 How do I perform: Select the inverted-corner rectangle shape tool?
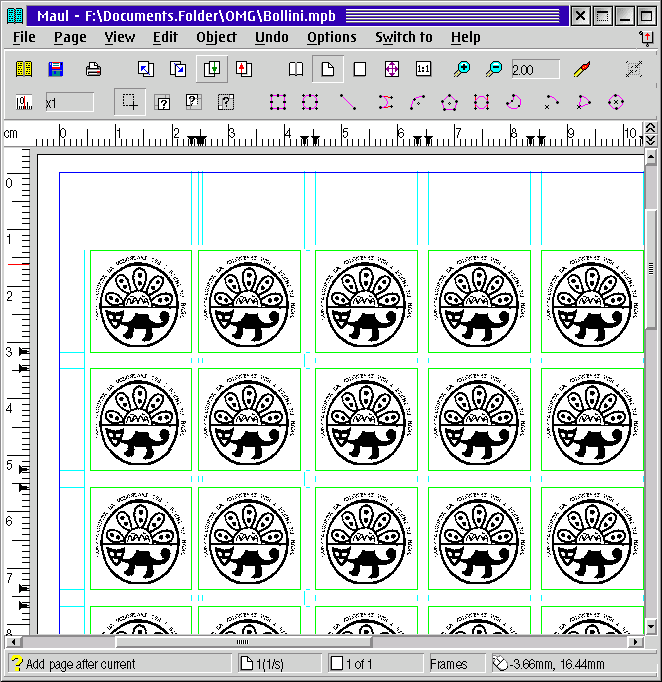tap(481, 102)
